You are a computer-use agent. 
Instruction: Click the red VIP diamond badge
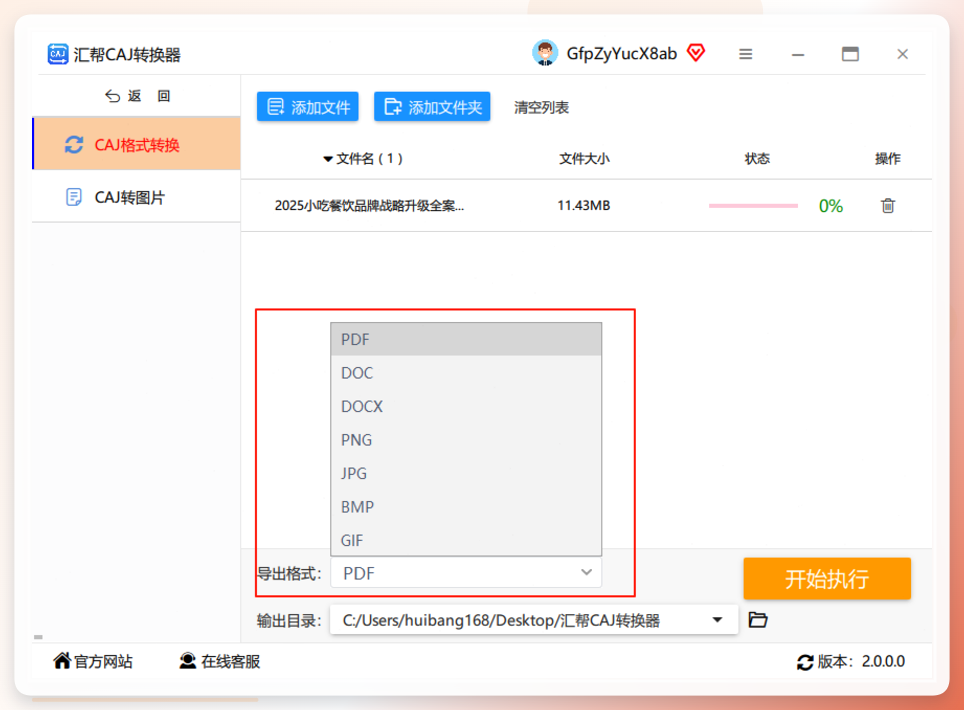point(696,53)
